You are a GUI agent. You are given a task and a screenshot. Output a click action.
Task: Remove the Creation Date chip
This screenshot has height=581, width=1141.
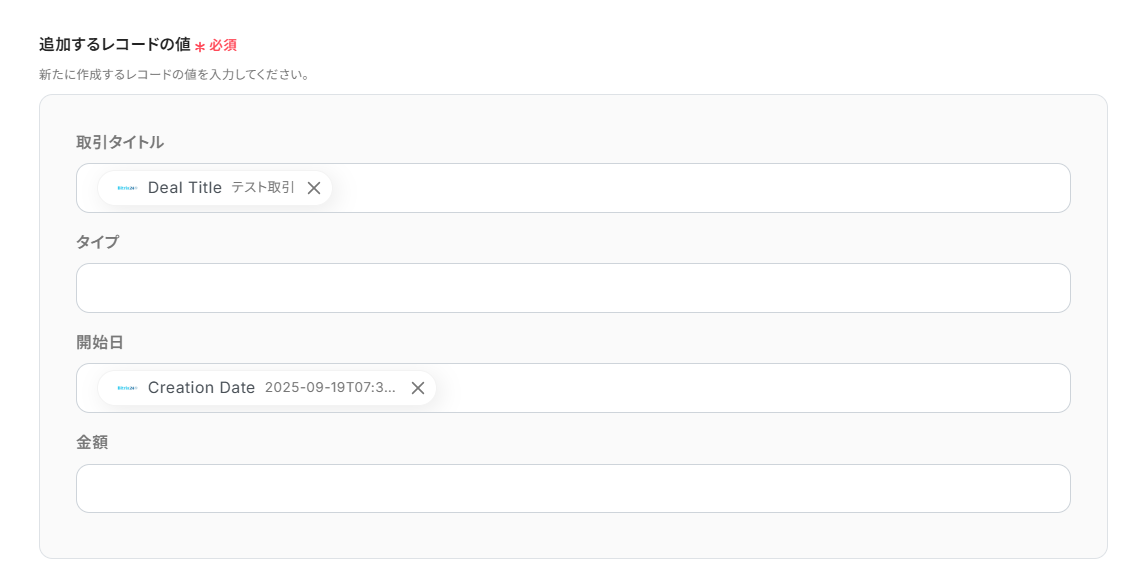pyautogui.click(x=418, y=388)
